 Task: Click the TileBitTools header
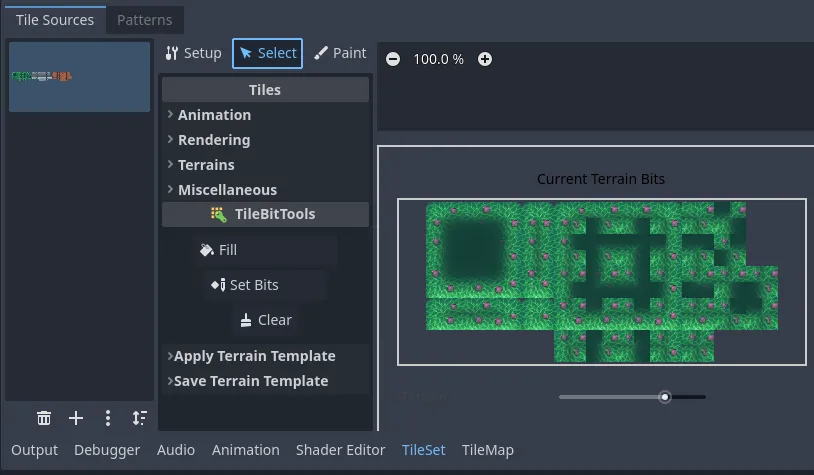click(x=265, y=214)
